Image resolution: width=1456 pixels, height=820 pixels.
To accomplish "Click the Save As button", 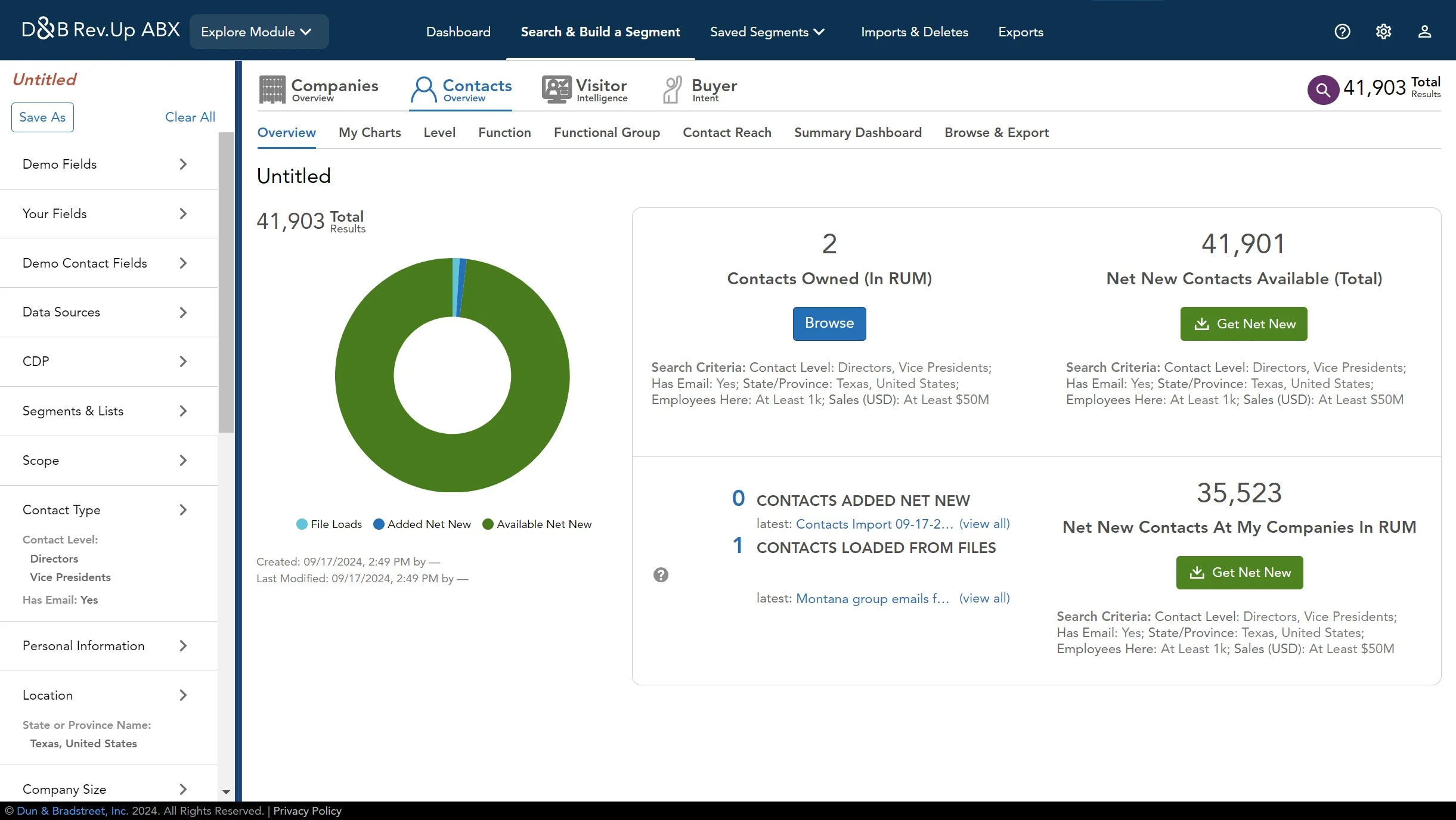I will (42, 117).
